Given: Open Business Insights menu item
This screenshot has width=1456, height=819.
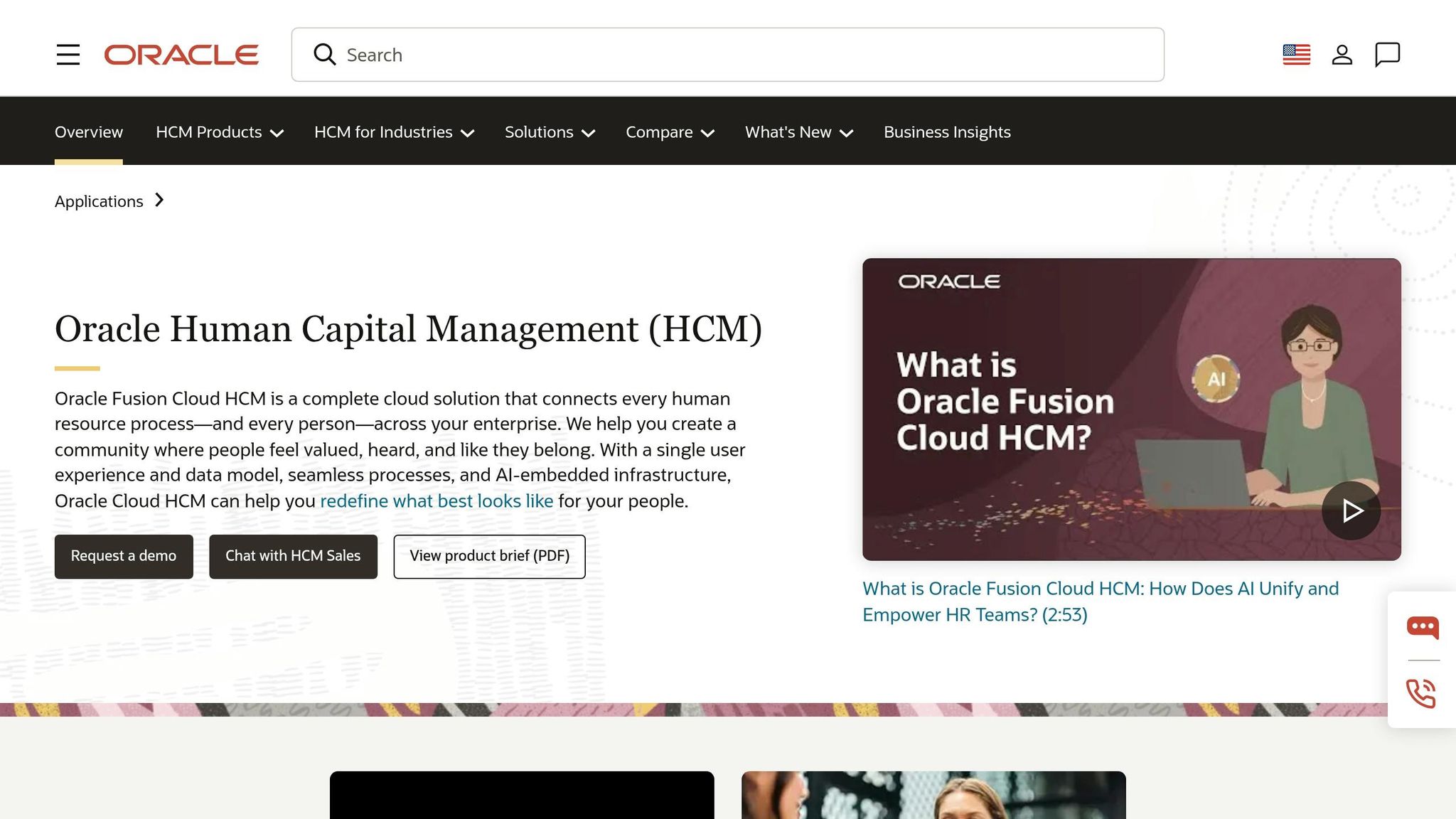Looking at the screenshot, I should [x=947, y=132].
